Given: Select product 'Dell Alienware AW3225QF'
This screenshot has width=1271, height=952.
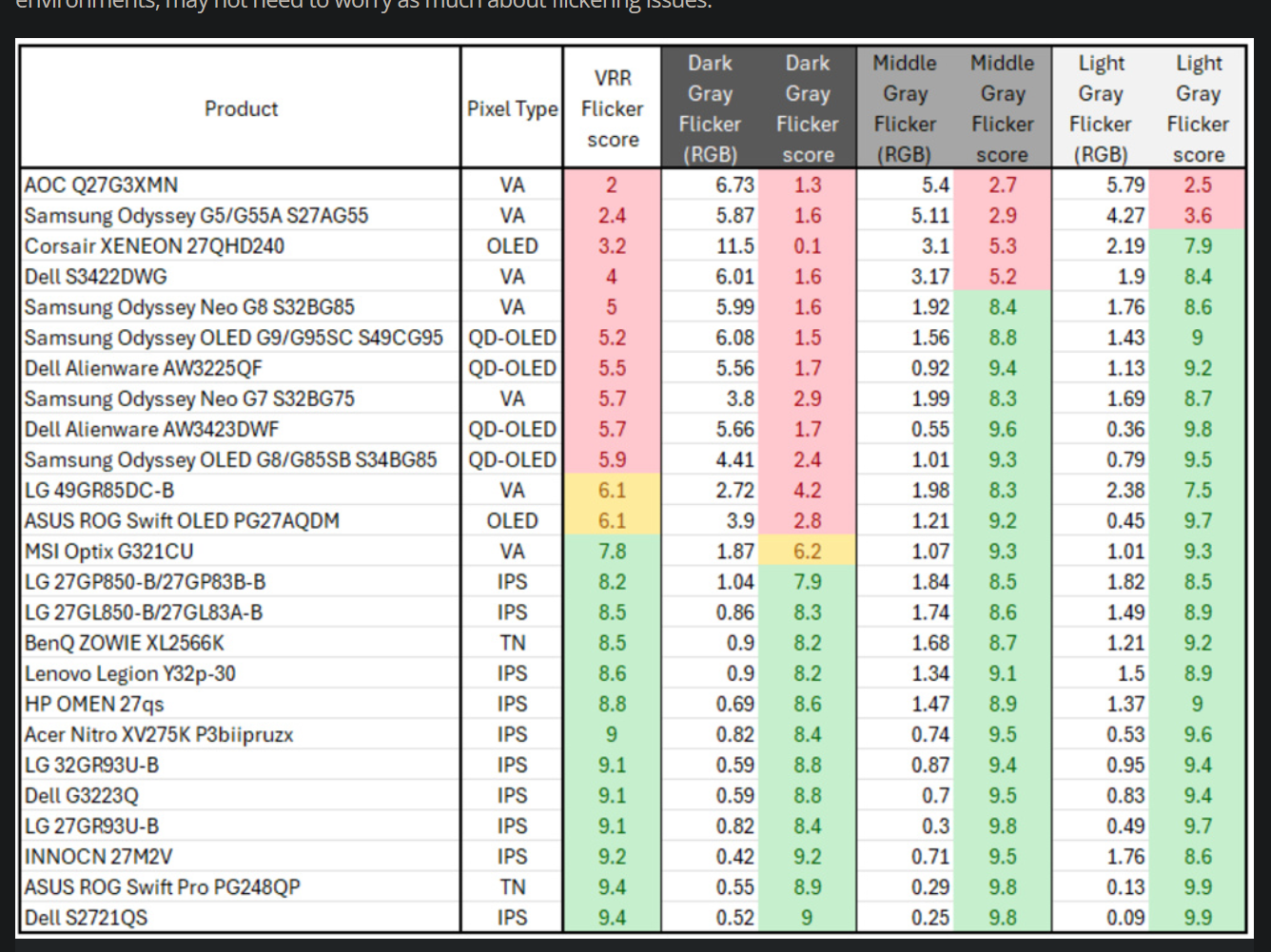Looking at the screenshot, I should point(143,367).
